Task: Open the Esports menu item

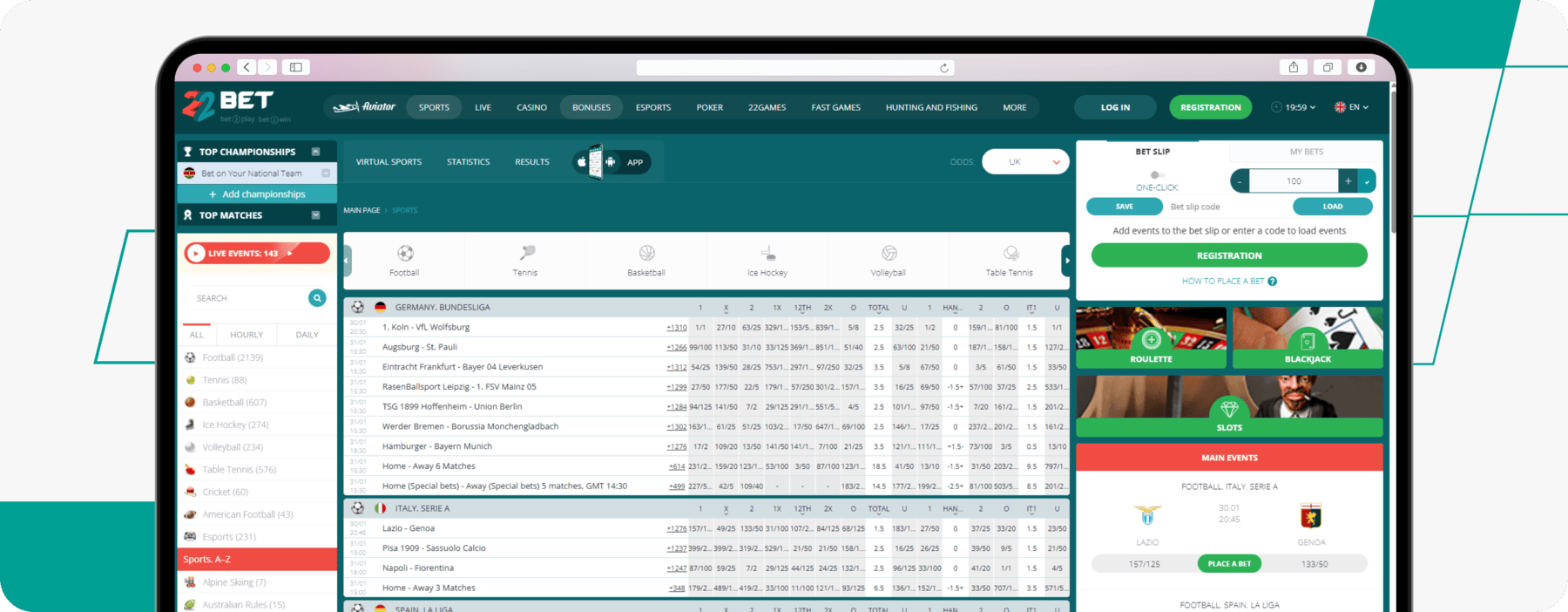Action: click(653, 107)
